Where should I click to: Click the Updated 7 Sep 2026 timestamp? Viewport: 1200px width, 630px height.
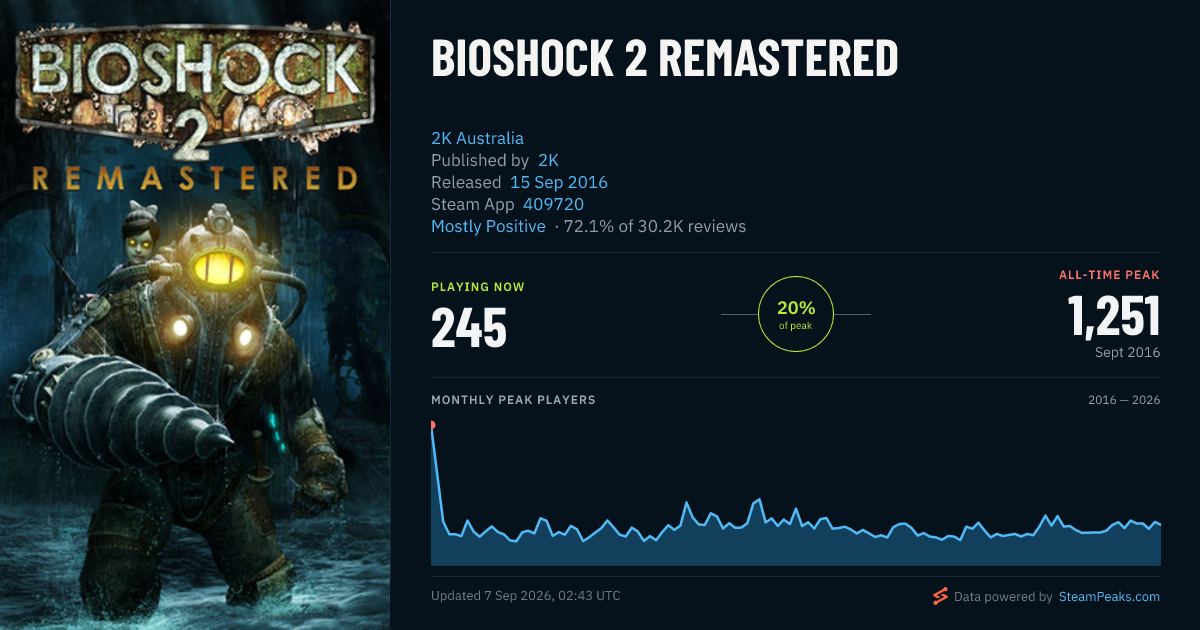click(x=526, y=596)
